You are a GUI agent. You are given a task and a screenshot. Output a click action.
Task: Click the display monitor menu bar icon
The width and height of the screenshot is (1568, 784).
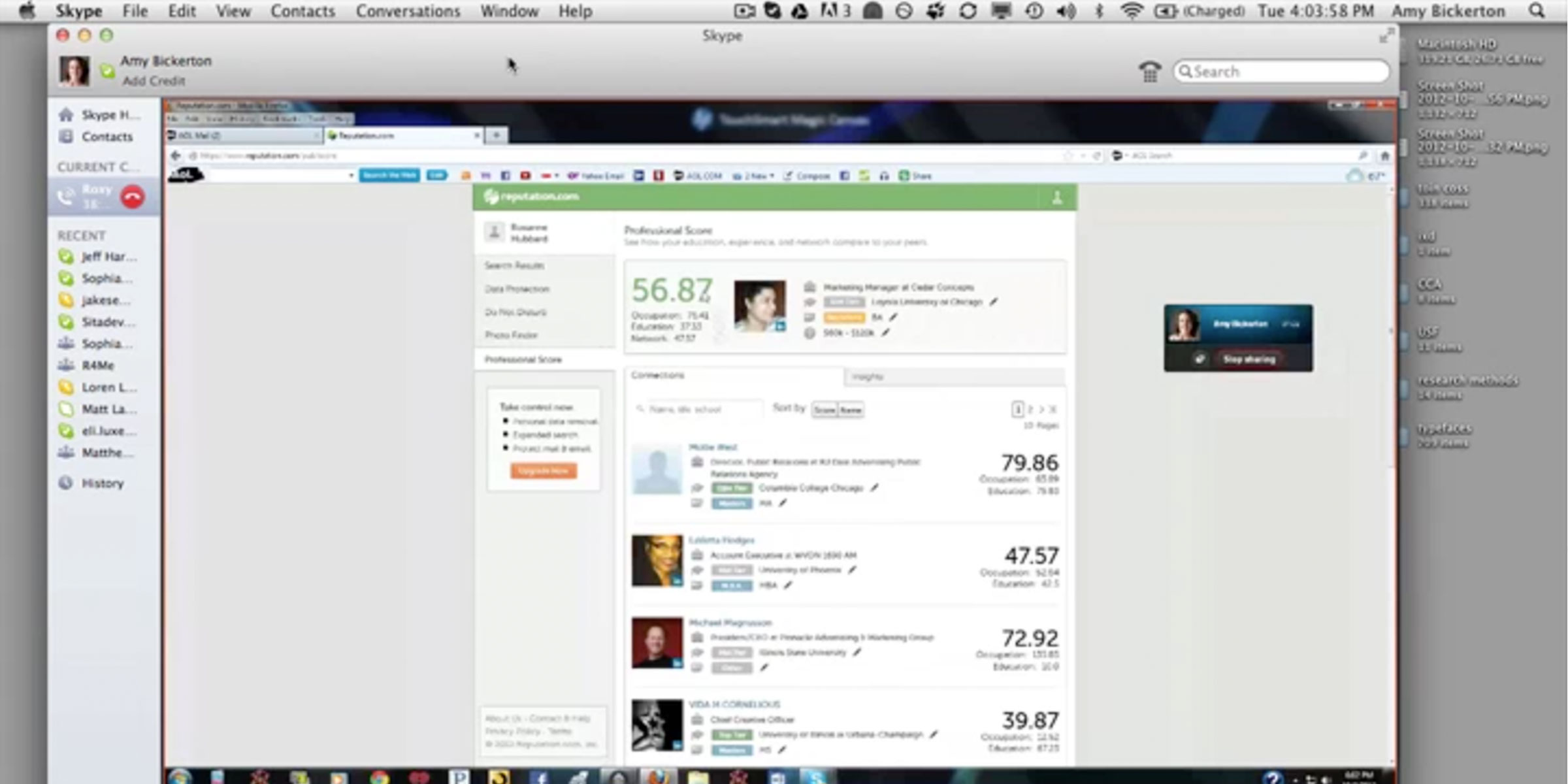[1001, 11]
